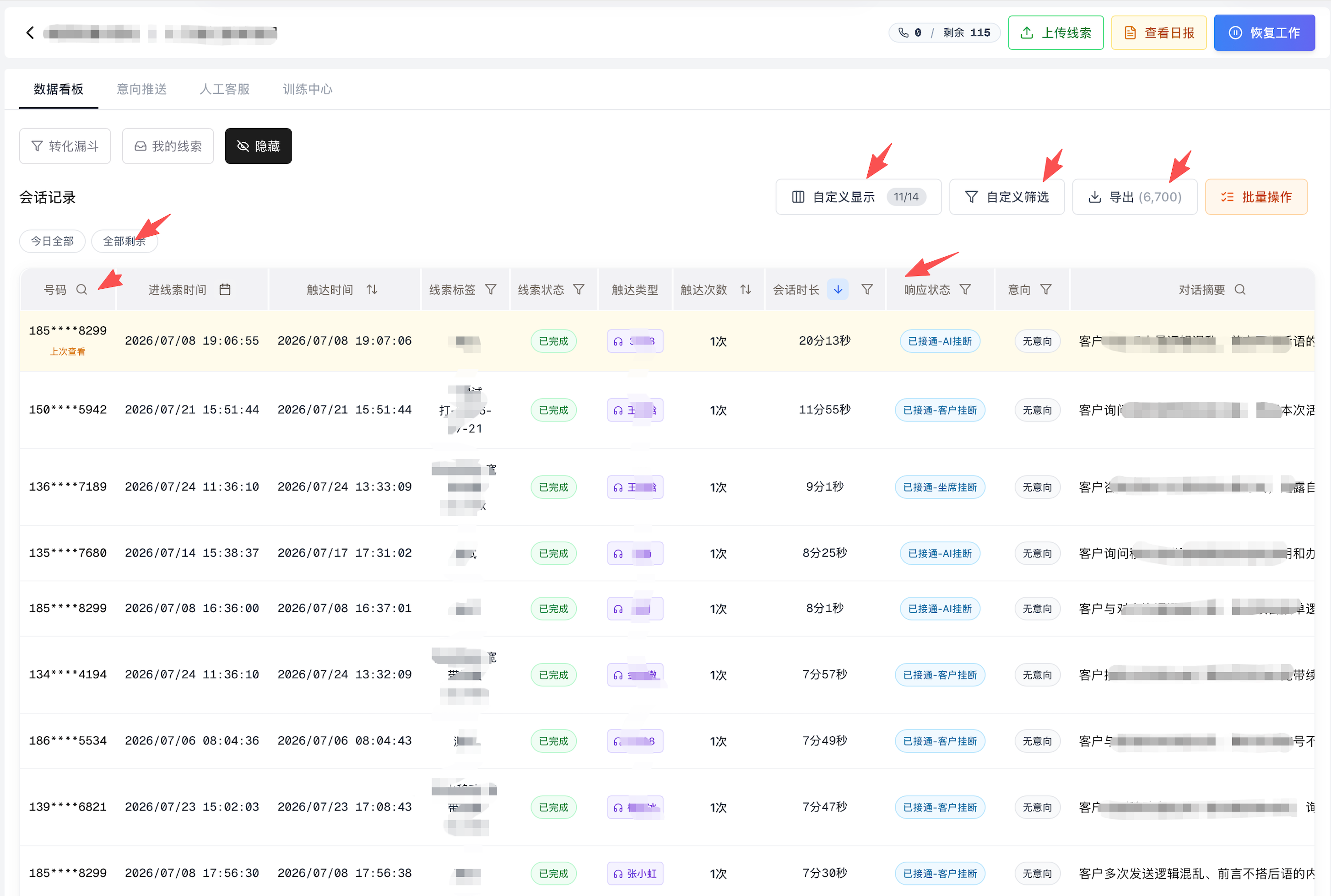Viewport: 1331px width, 896px height.
Task: Click 上次查看 link under 185****8299
Action: (67, 351)
